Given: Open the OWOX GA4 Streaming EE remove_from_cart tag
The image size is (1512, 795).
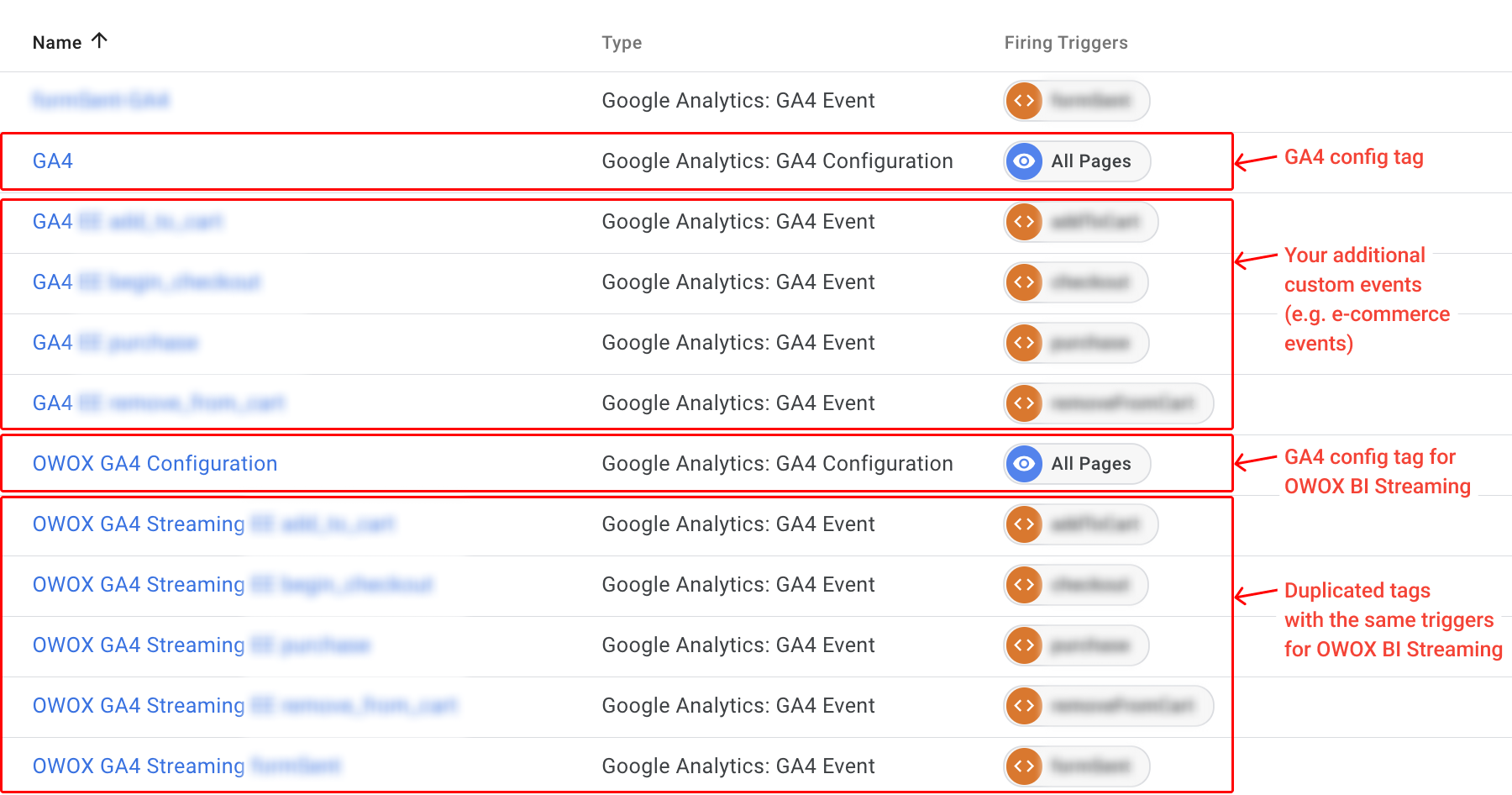Looking at the screenshot, I should pyautogui.click(x=245, y=706).
